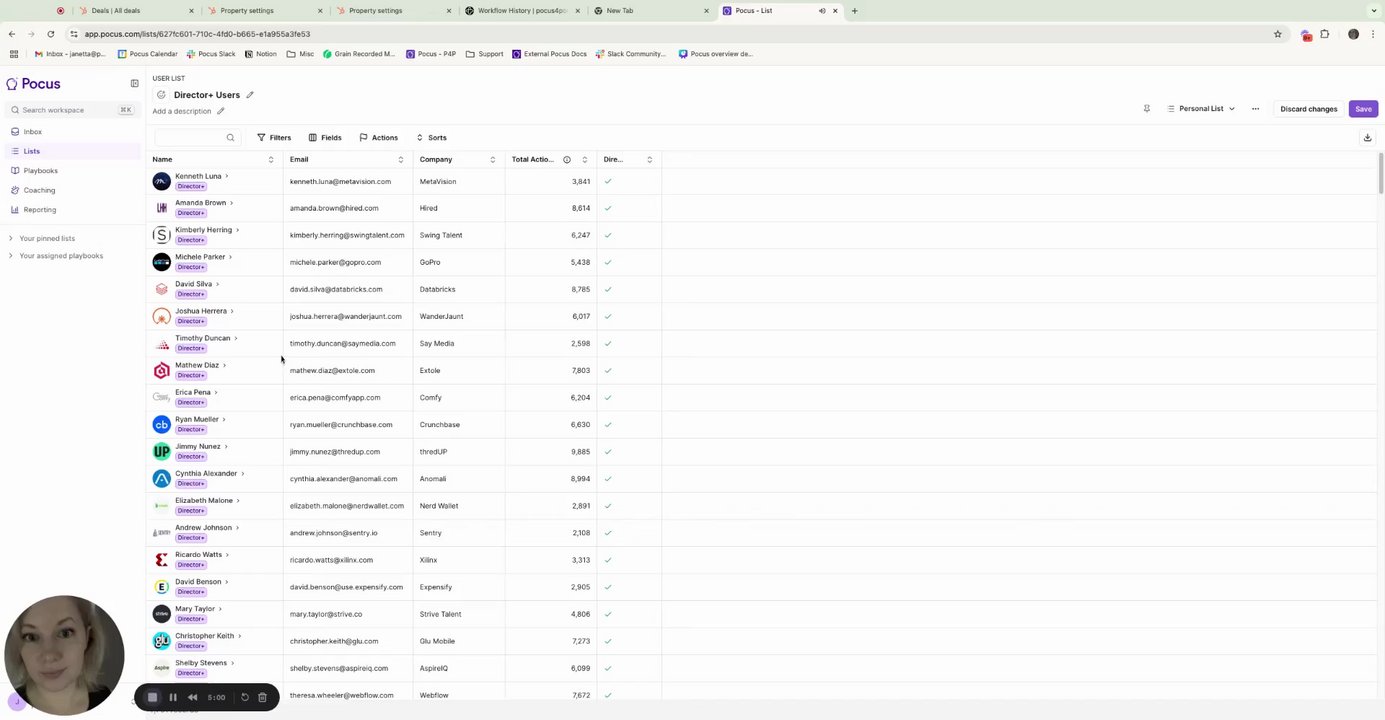Click the thredUP logo for Jimmy Nunez
This screenshot has height=720, width=1385.
tap(161, 451)
